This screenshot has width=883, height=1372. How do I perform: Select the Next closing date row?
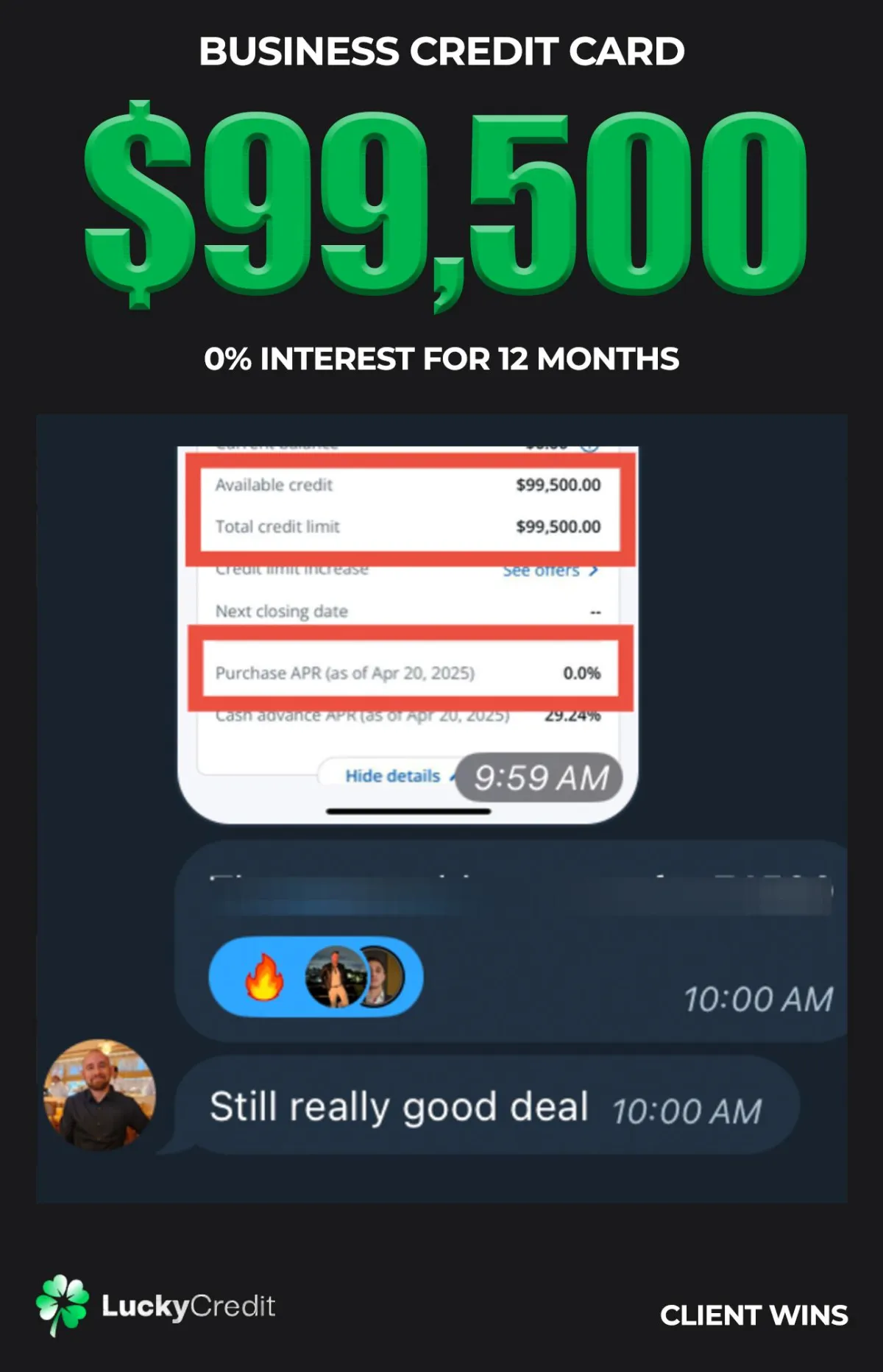coord(408,611)
